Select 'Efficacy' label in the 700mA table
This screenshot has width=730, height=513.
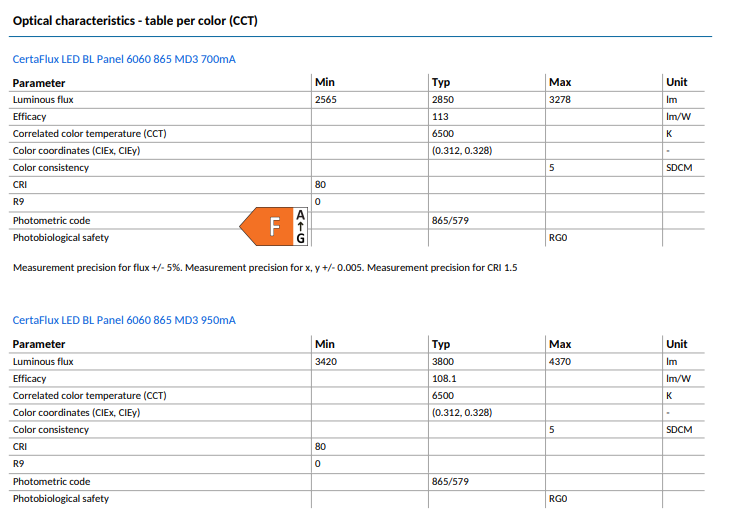tap(29, 117)
